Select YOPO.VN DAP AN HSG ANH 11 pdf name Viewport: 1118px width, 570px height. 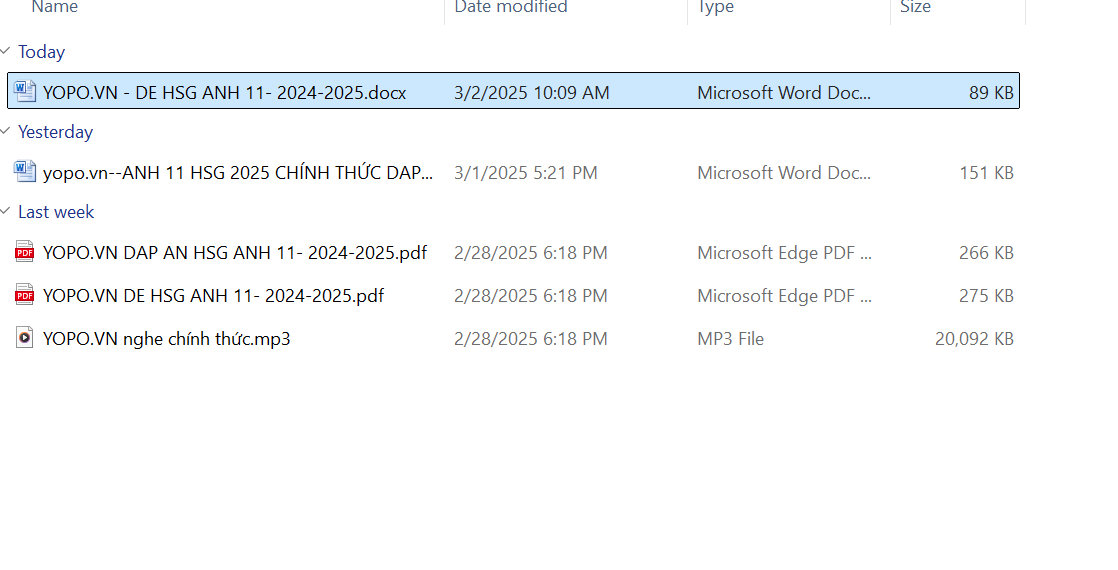click(x=235, y=253)
